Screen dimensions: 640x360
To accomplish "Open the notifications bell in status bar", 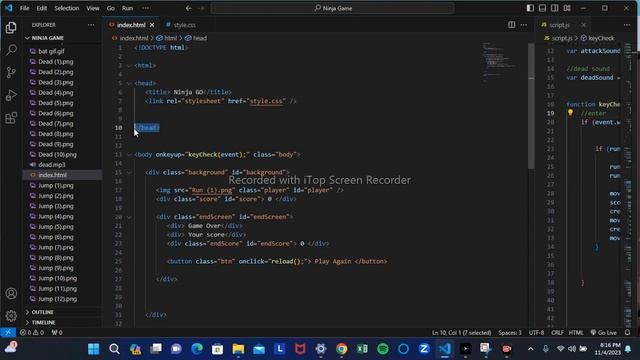I will click(628, 333).
